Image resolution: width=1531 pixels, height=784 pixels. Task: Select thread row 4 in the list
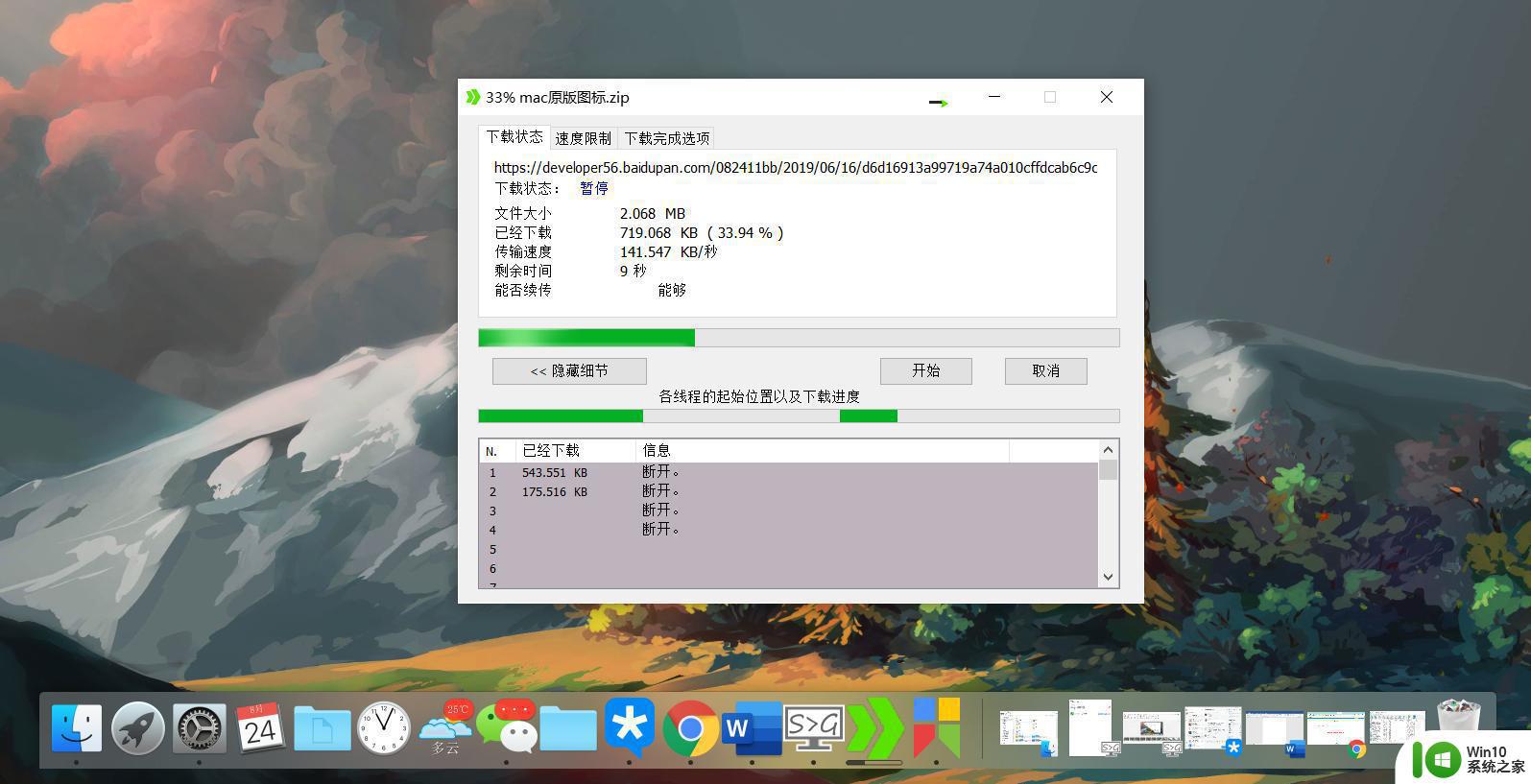(x=789, y=530)
